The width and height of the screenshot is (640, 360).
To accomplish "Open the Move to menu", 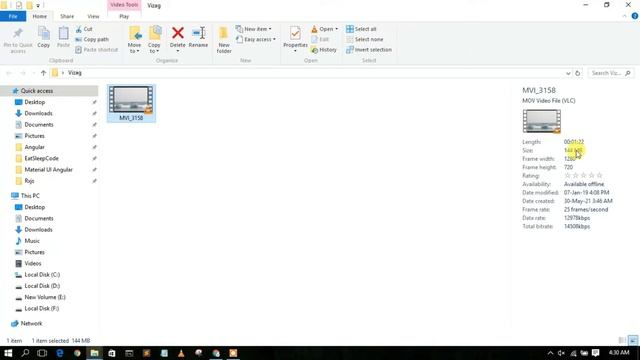I will coord(134,40).
